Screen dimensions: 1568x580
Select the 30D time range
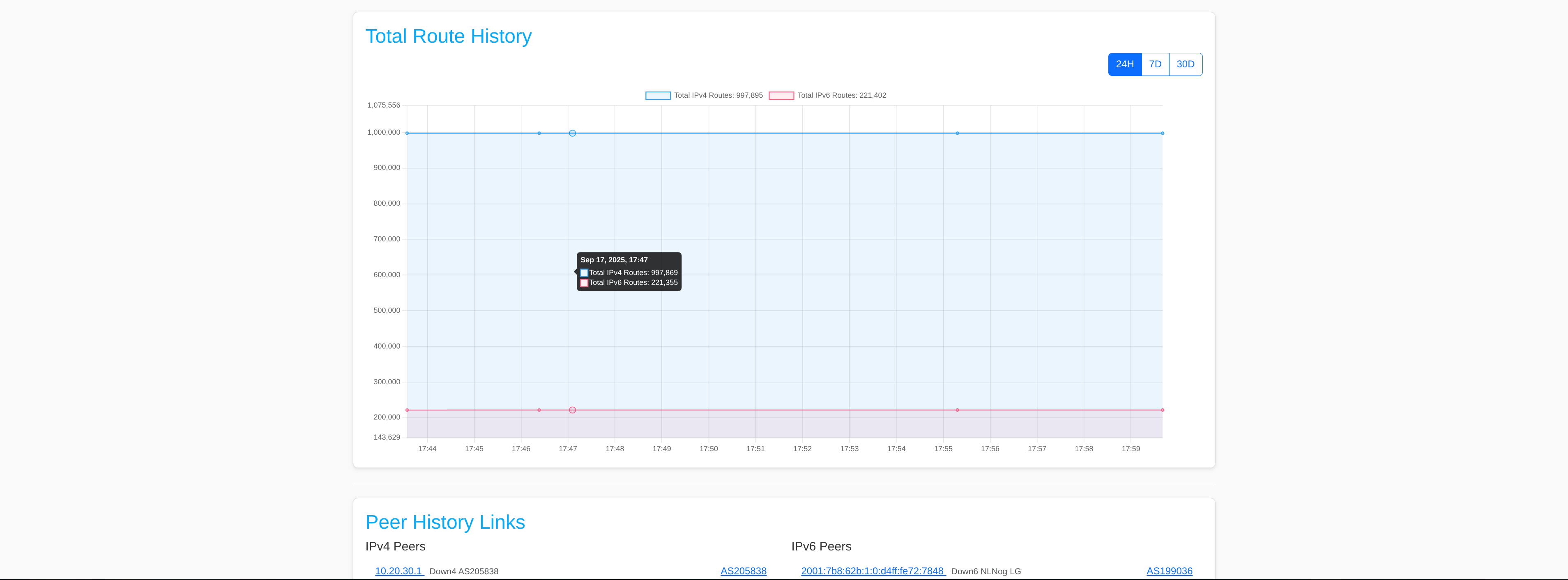tap(1184, 64)
